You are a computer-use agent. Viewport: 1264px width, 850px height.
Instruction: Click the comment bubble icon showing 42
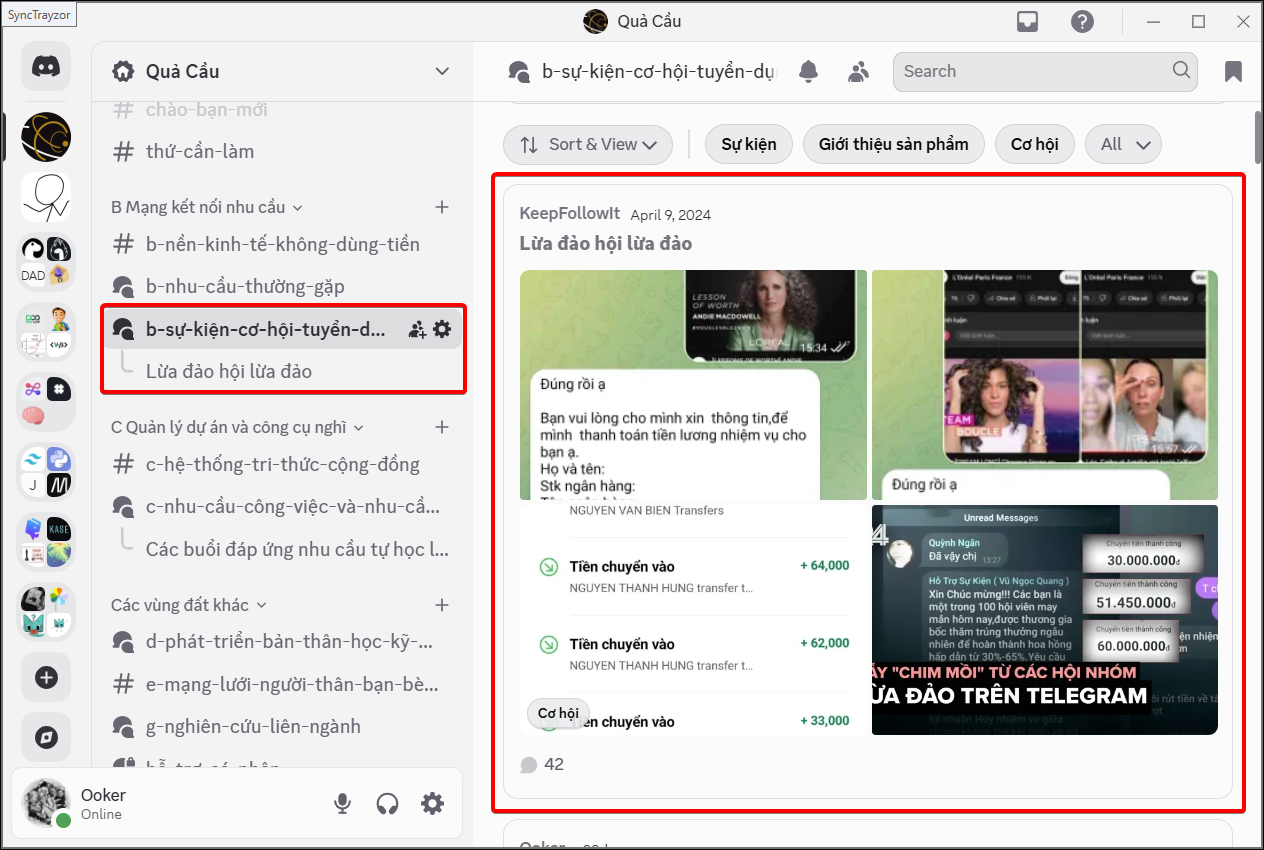pos(529,765)
